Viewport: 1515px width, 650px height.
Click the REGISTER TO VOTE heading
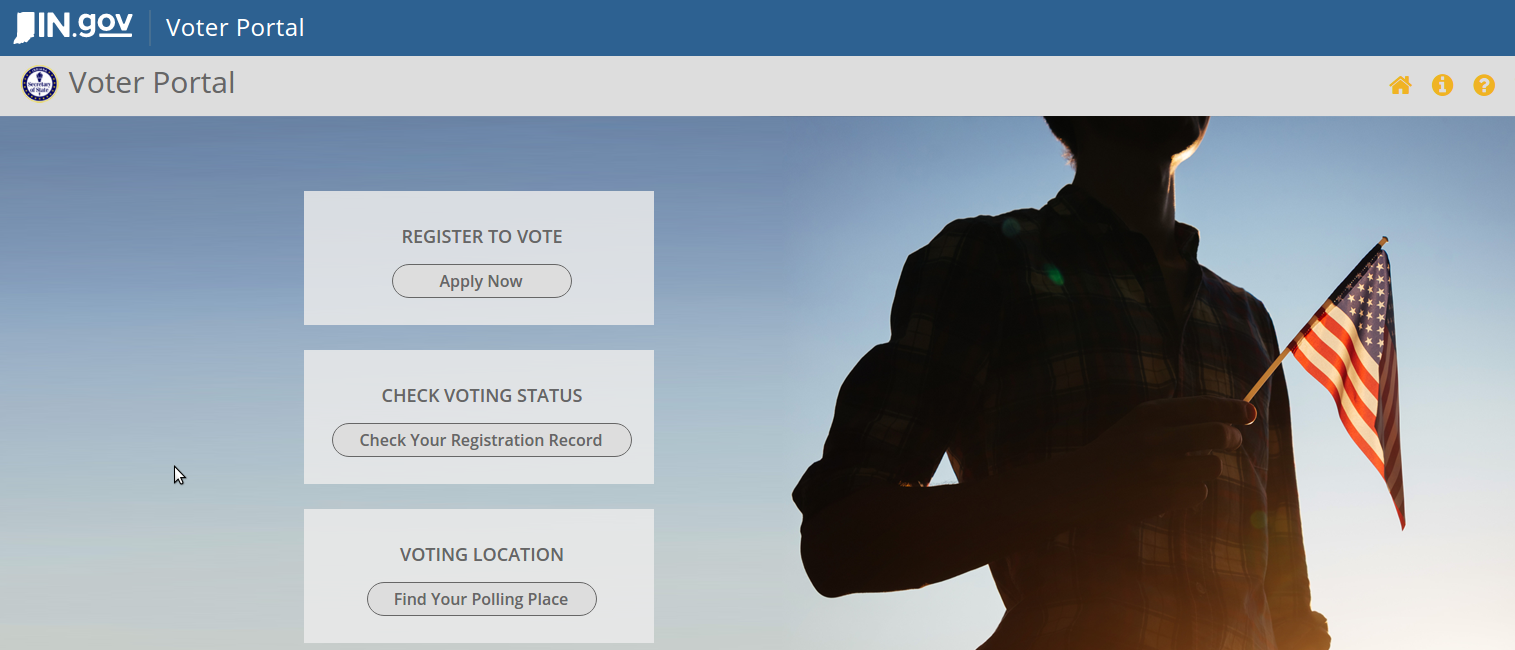point(482,237)
